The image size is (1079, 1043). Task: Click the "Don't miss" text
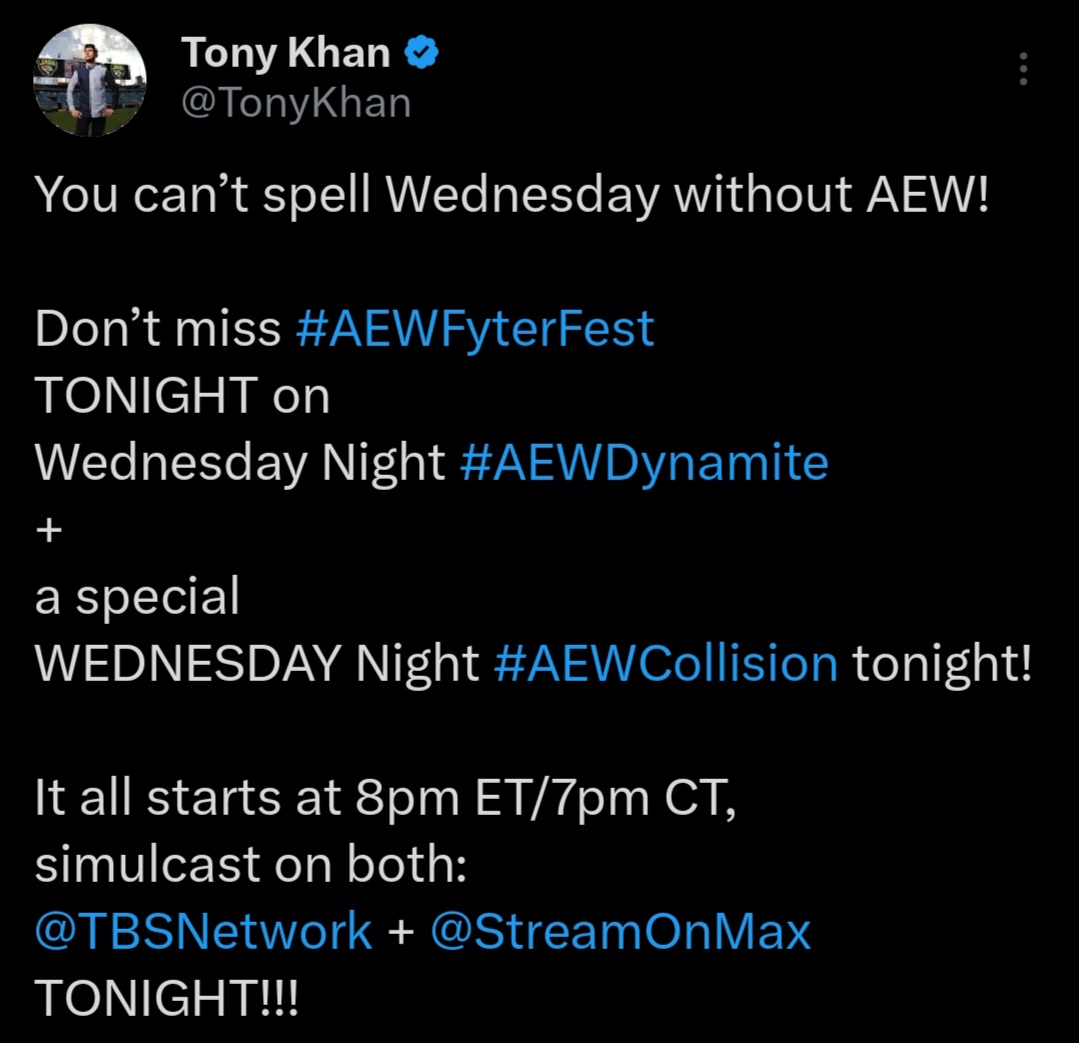[x=158, y=329]
